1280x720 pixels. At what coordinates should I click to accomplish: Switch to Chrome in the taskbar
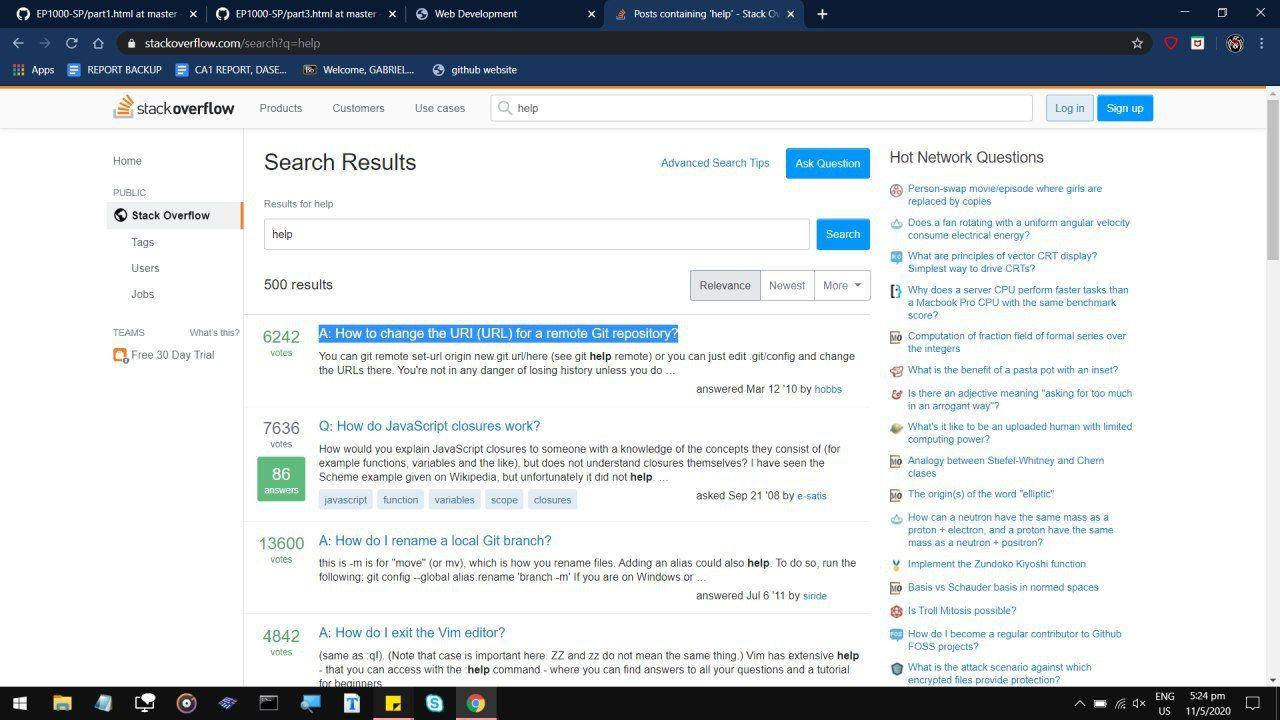pos(476,703)
